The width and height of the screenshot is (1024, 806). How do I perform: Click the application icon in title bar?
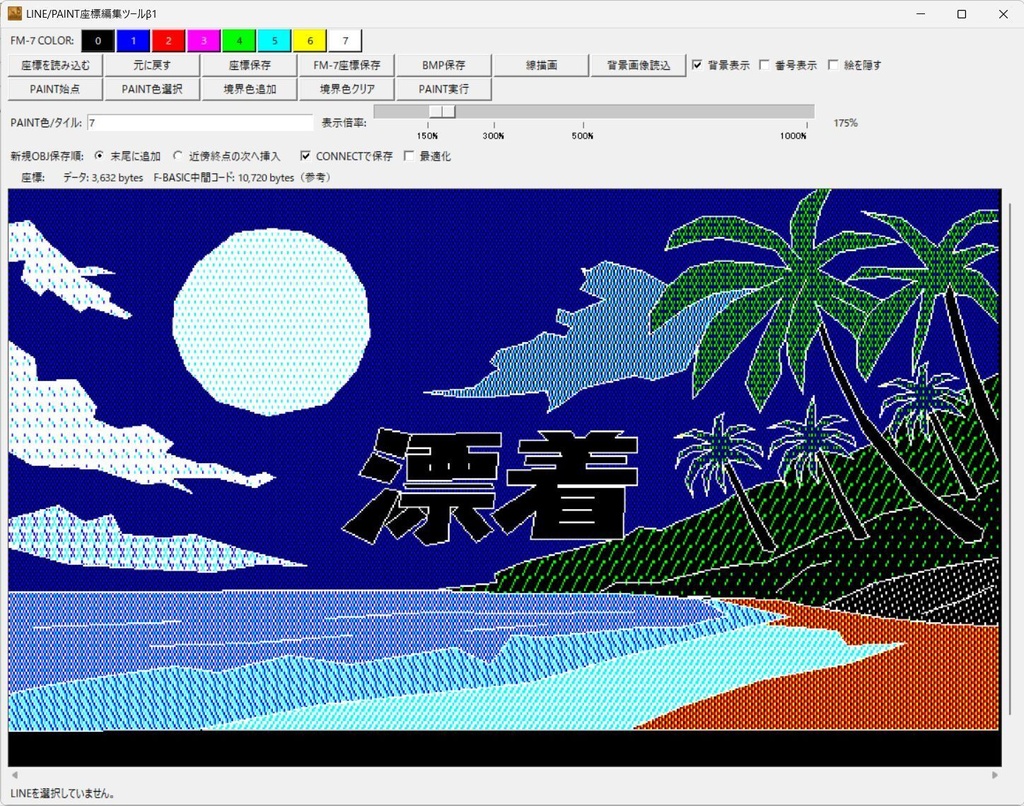click(14, 14)
